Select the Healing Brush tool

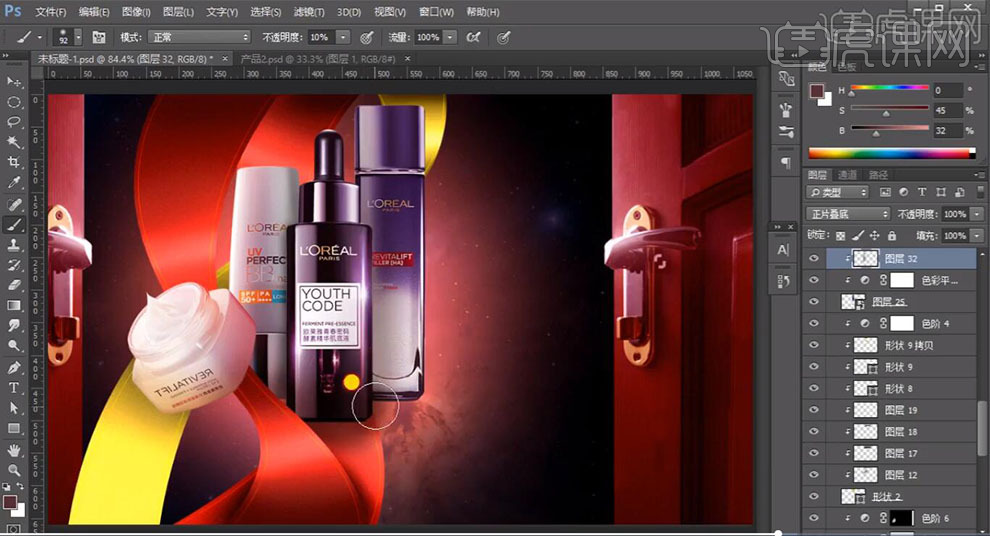tap(13, 205)
